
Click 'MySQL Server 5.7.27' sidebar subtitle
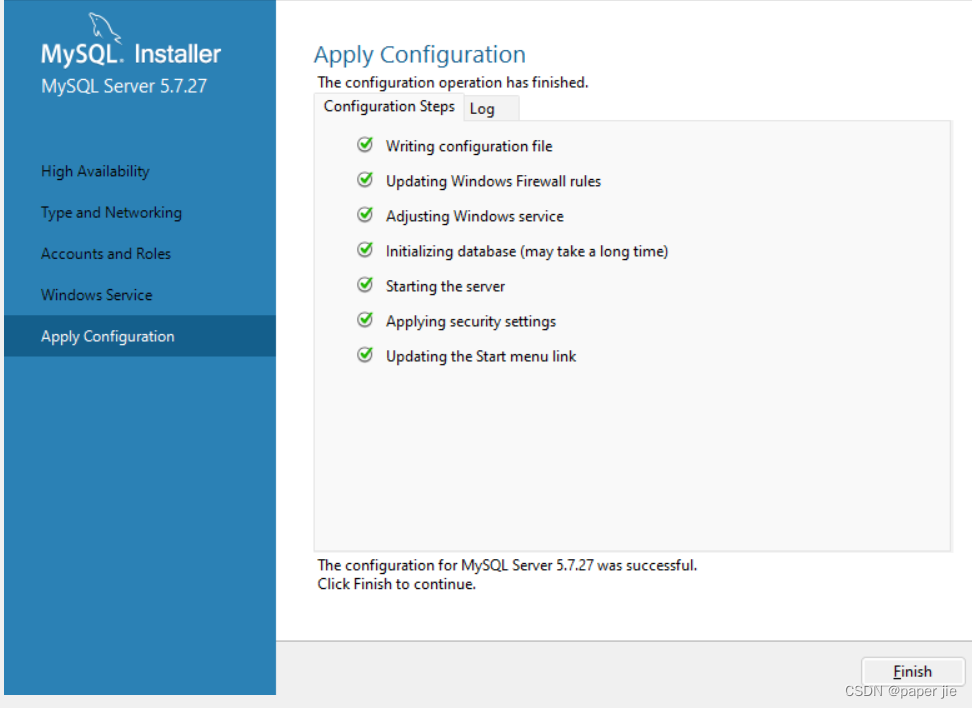[x=124, y=86]
